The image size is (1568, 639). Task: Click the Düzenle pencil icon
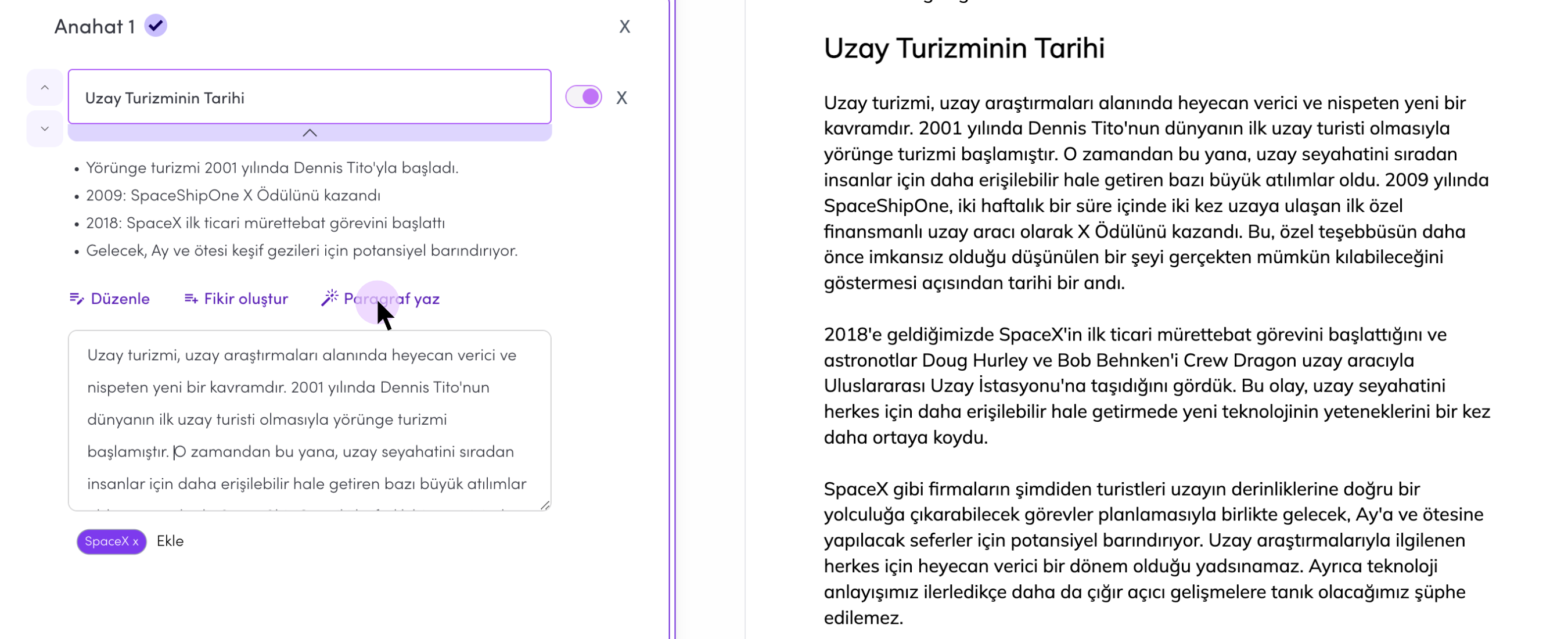pos(76,299)
